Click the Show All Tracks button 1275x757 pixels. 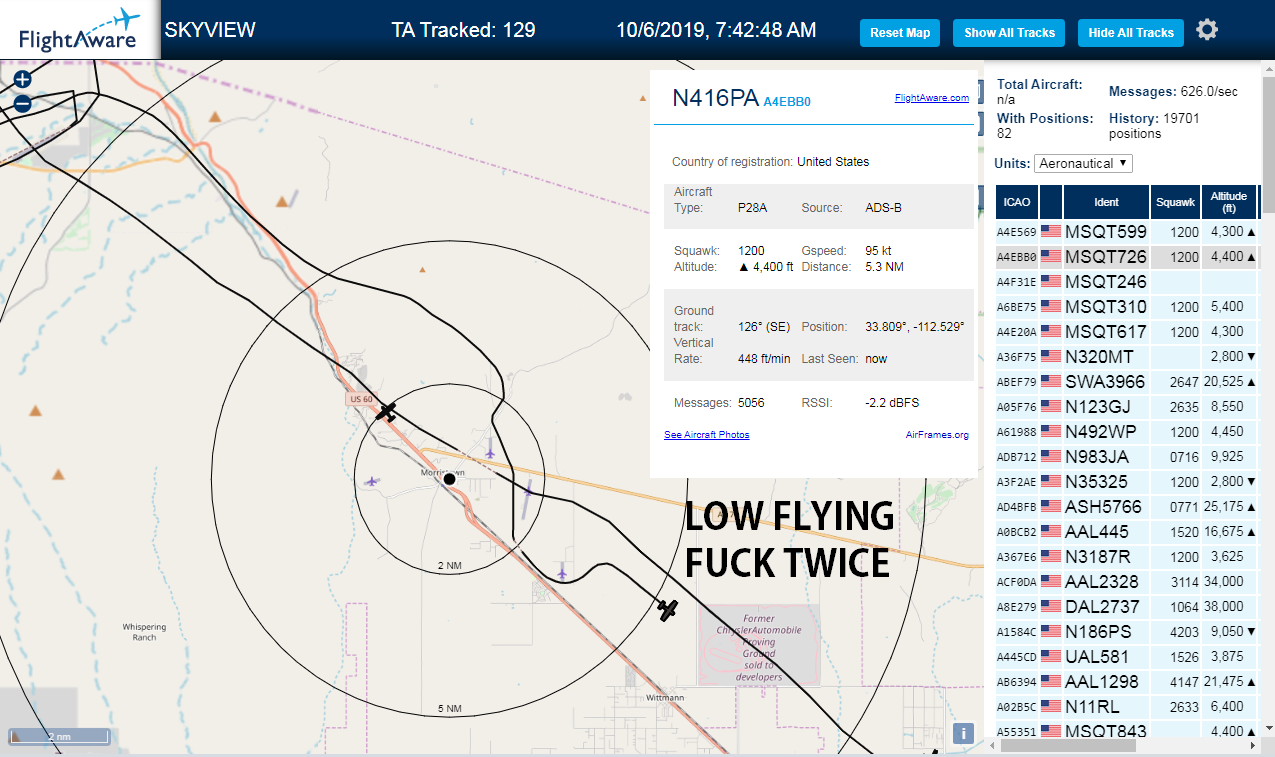click(x=1009, y=33)
